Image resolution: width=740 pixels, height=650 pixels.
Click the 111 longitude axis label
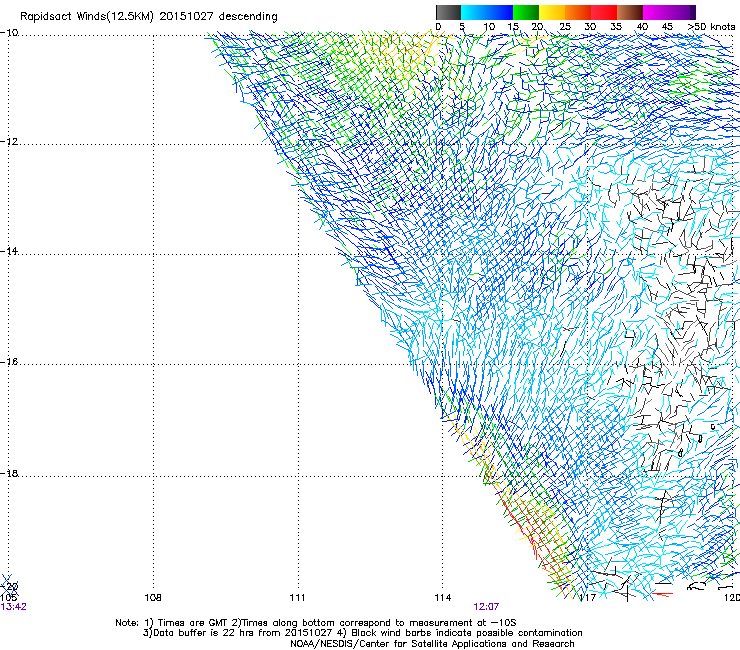pyautogui.click(x=297, y=598)
